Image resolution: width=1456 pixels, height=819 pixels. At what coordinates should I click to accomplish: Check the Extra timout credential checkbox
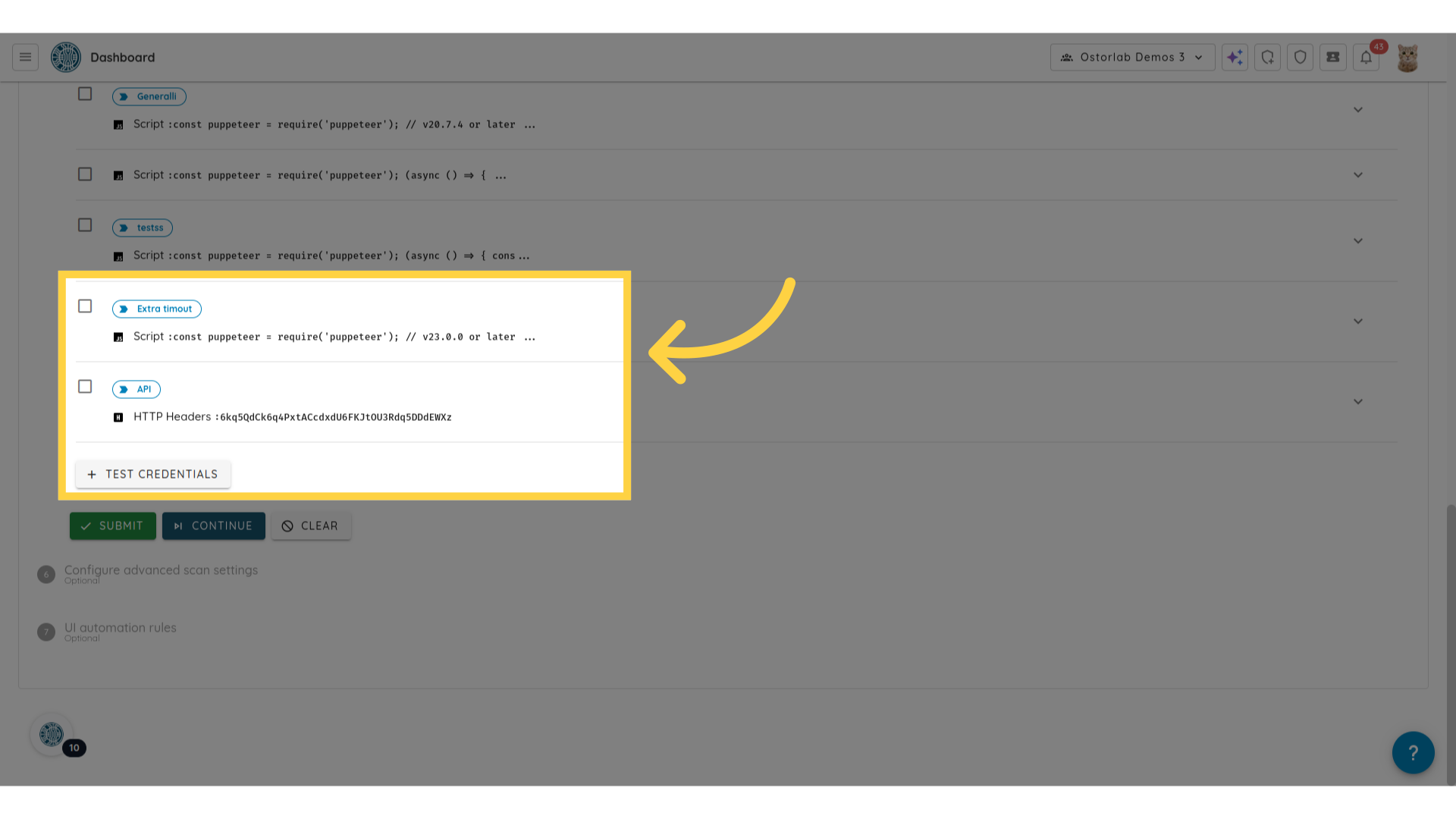click(x=85, y=306)
